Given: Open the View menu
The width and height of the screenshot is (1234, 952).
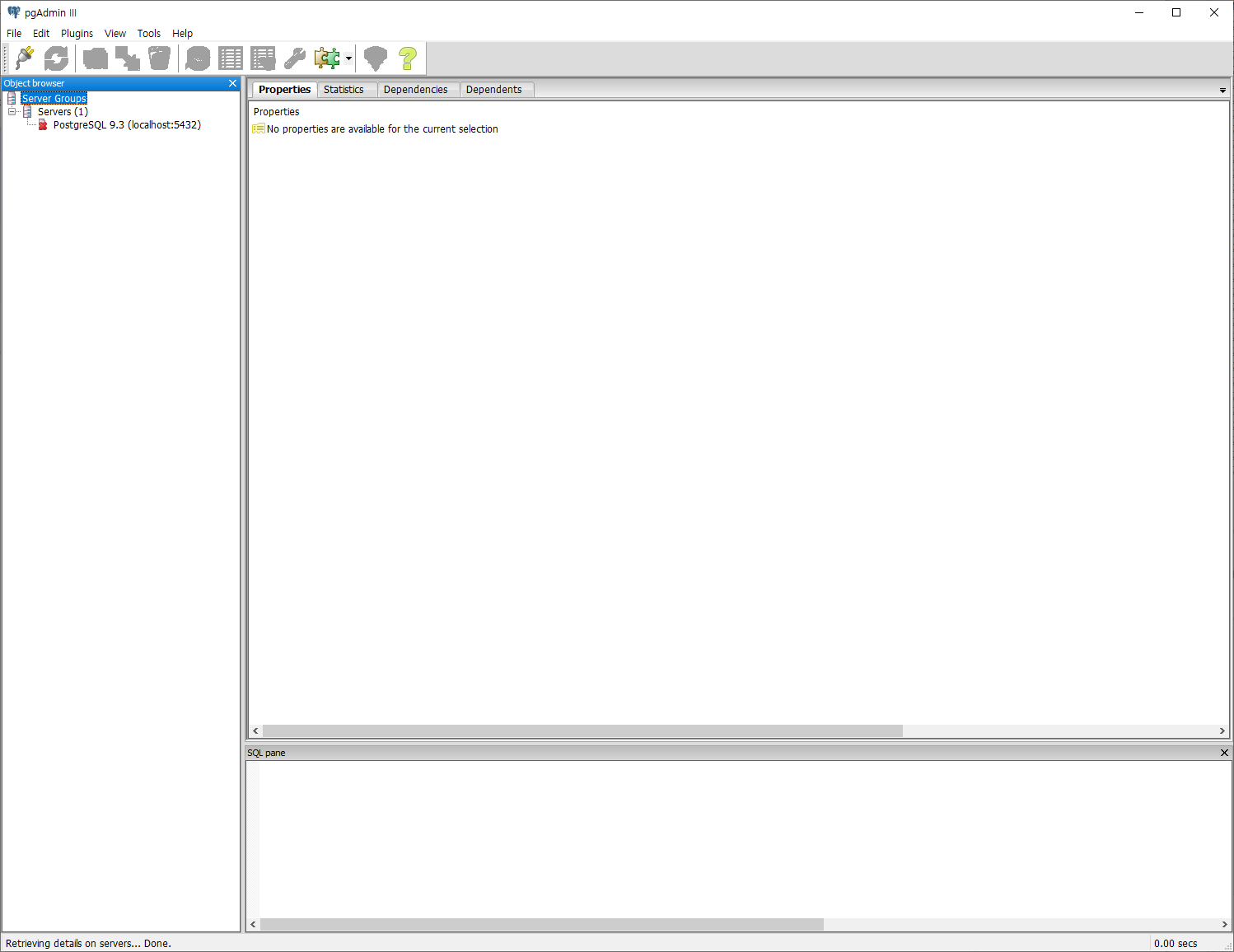Looking at the screenshot, I should [x=115, y=34].
